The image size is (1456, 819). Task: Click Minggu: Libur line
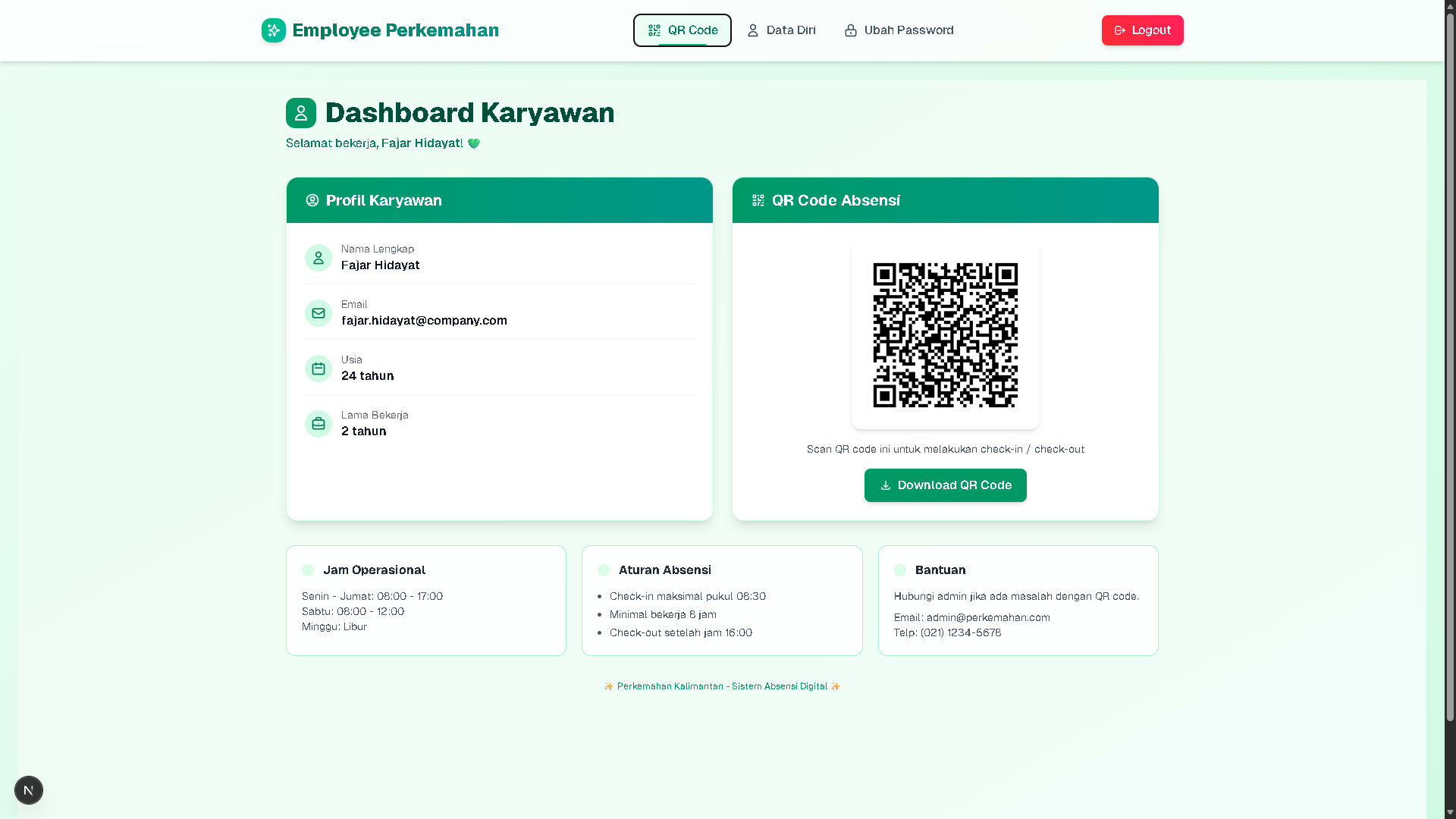click(x=334, y=626)
